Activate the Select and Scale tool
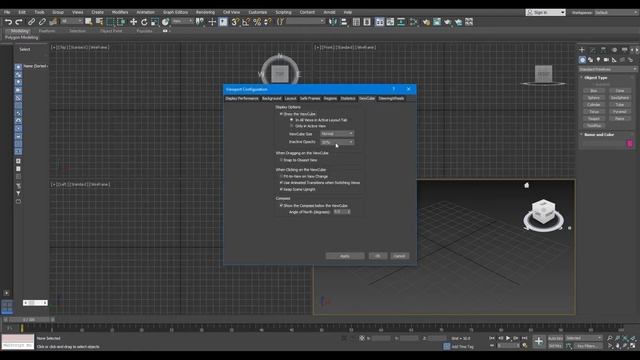This screenshot has width=640, height=360. click(x=155, y=22)
